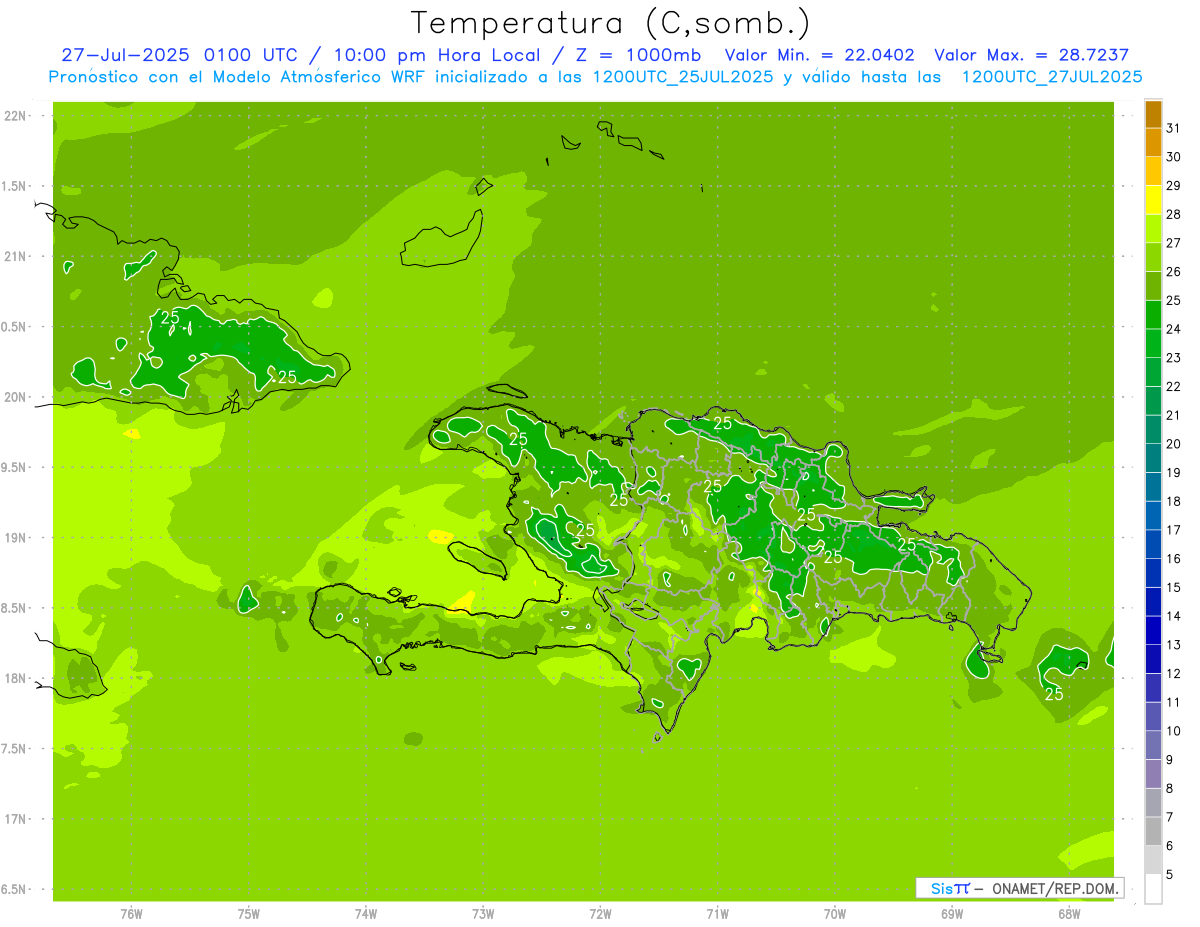Pick the purple swatch between 8 and 9
Image resolution: width=1200 pixels, height=927 pixels.
(x=1153, y=774)
